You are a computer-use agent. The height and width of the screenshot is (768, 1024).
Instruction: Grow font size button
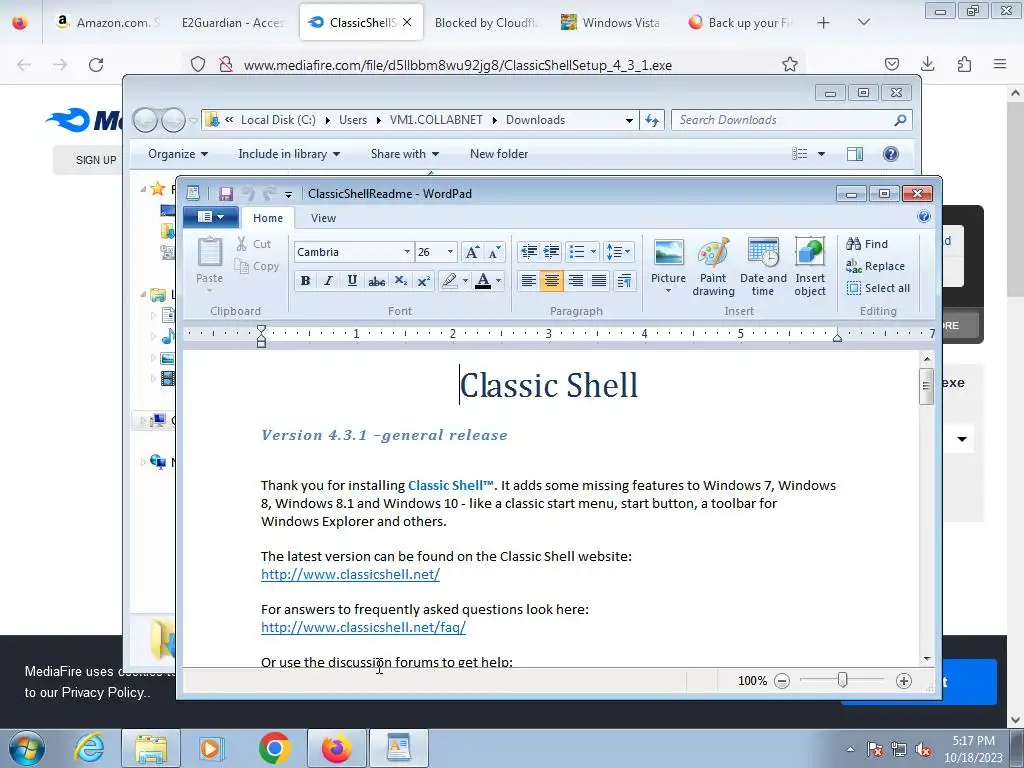(x=472, y=252)
